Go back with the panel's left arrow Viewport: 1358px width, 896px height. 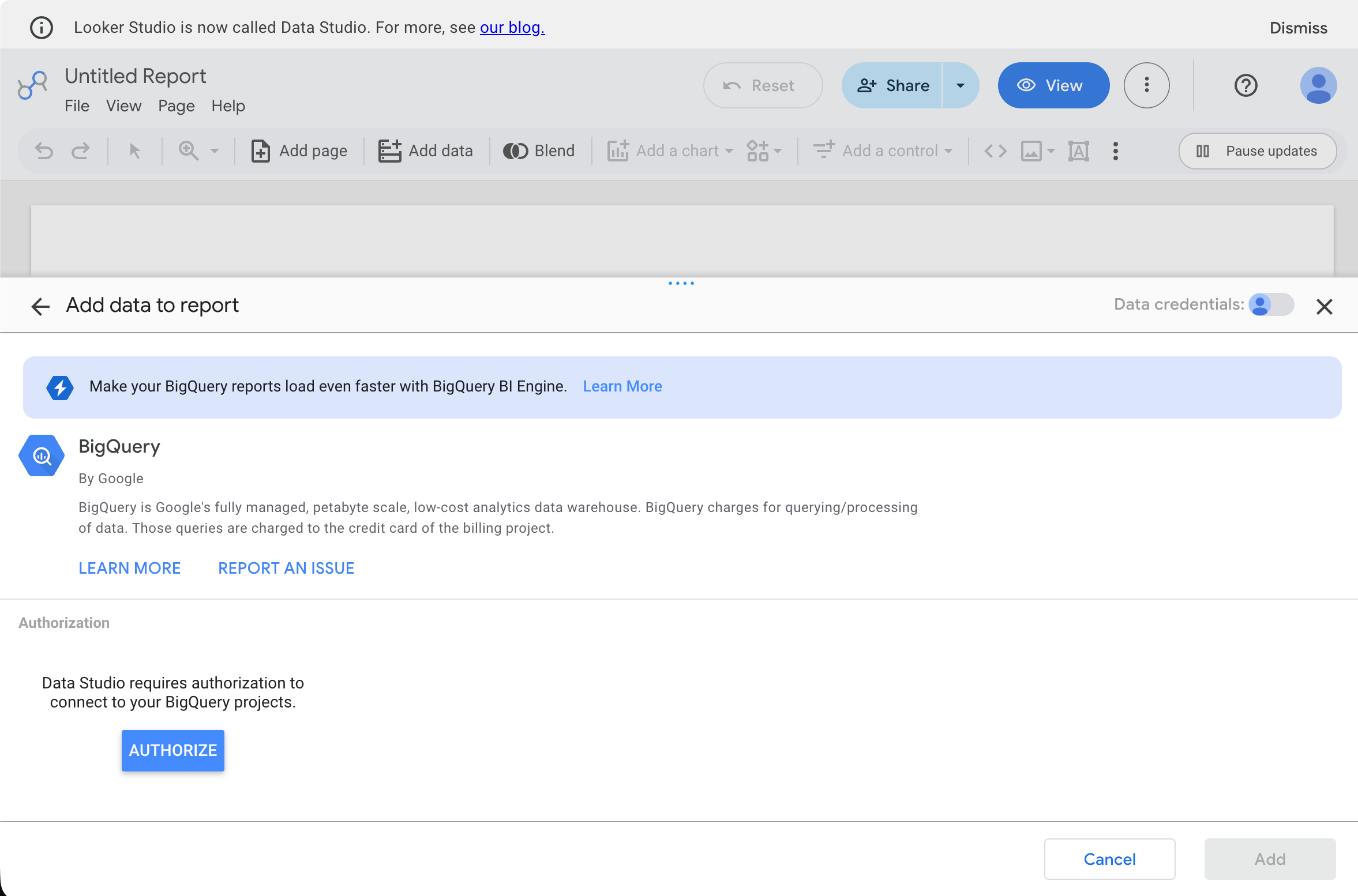tap(40, 306)
